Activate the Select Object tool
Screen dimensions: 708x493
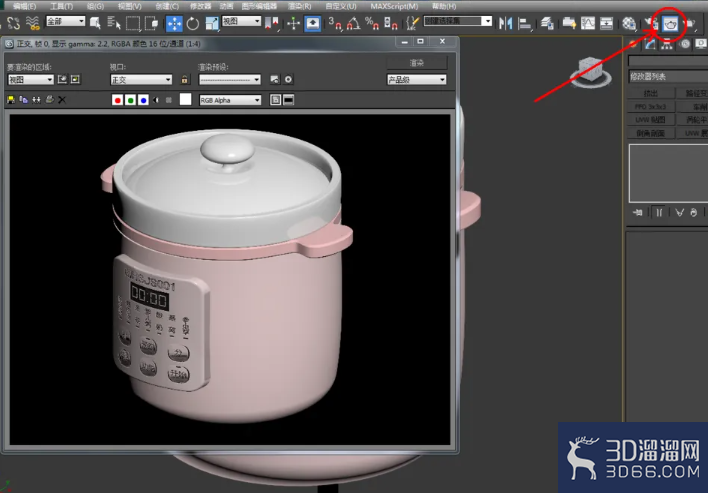pyautogui.click(x=95, y=23)
